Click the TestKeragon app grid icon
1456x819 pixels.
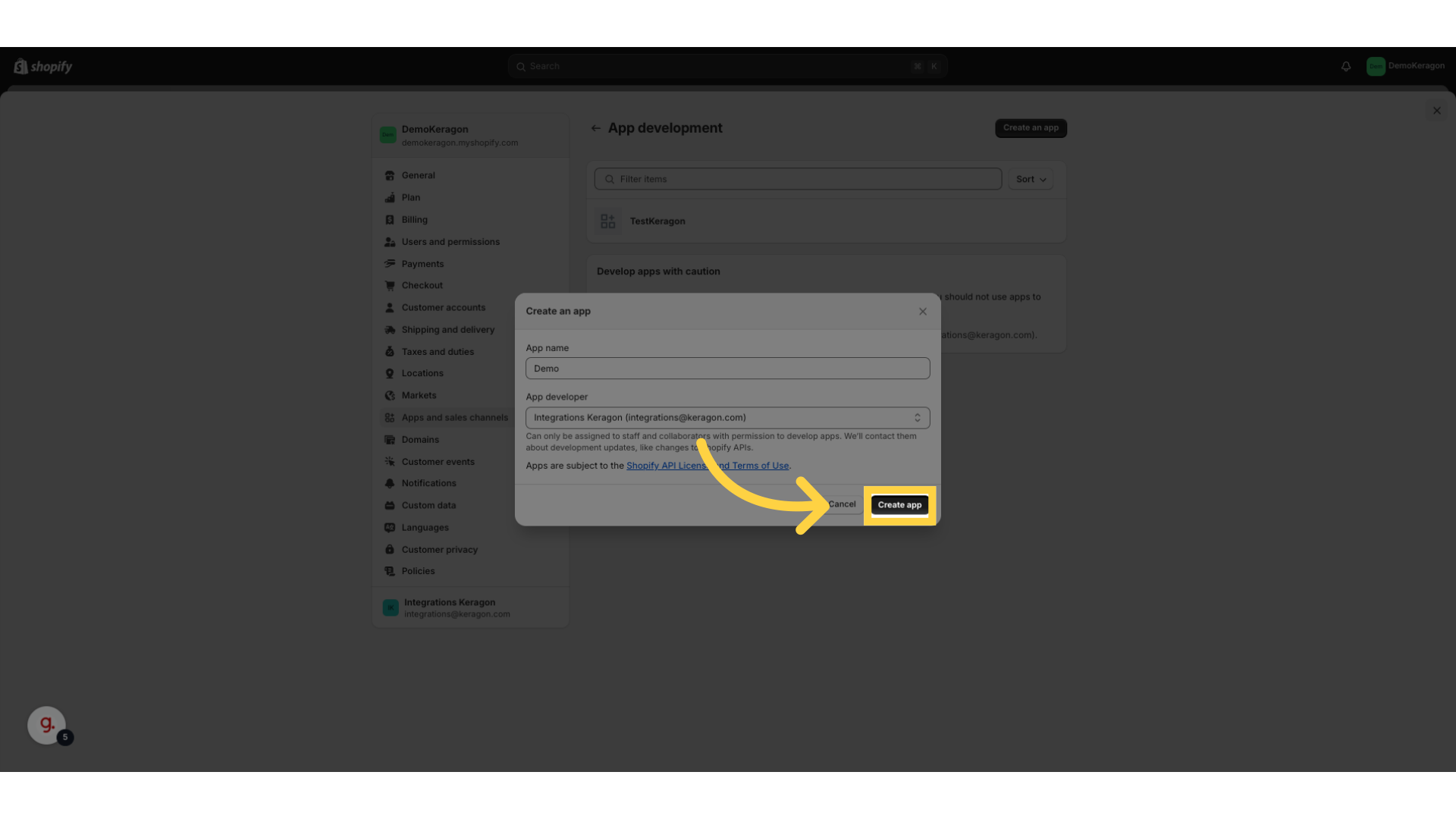(x=607, y=221)
